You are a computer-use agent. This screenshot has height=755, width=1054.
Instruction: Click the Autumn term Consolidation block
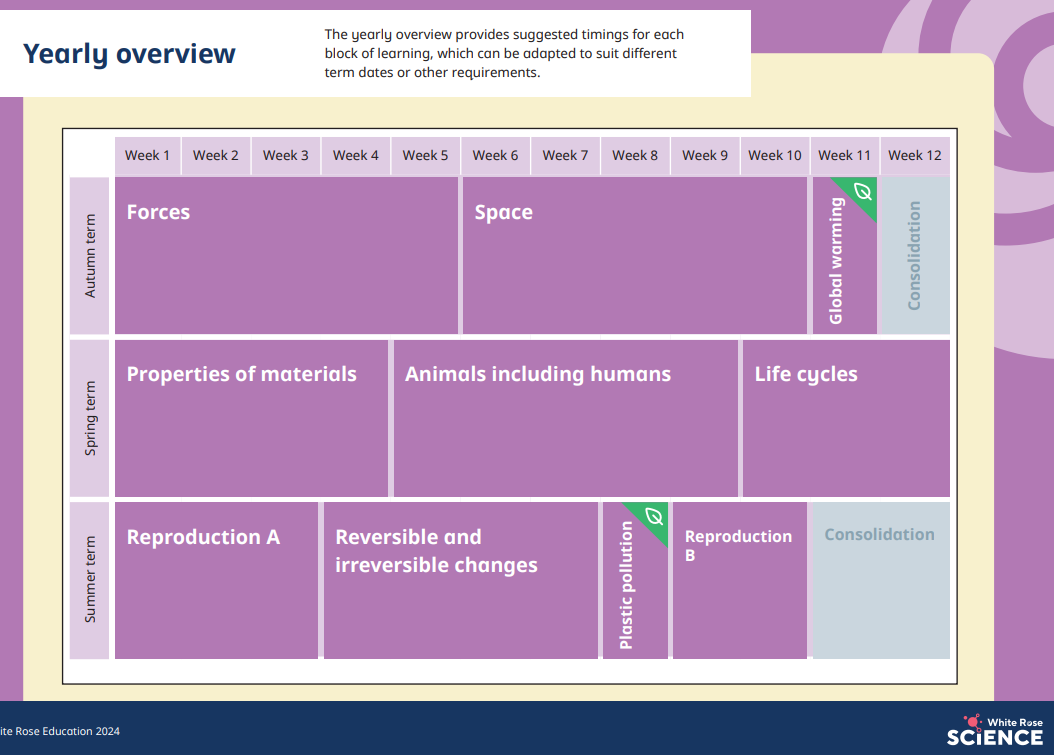click(x=914, y=255)
